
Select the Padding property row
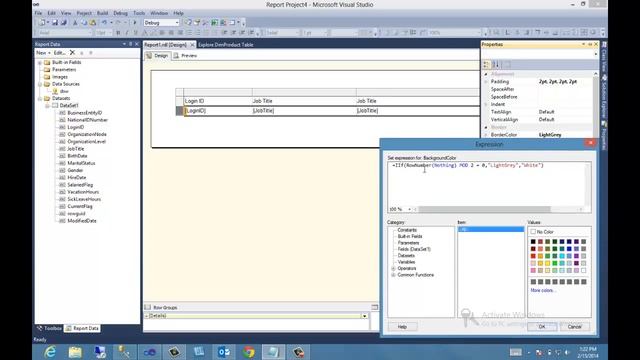tap(538, 82)
